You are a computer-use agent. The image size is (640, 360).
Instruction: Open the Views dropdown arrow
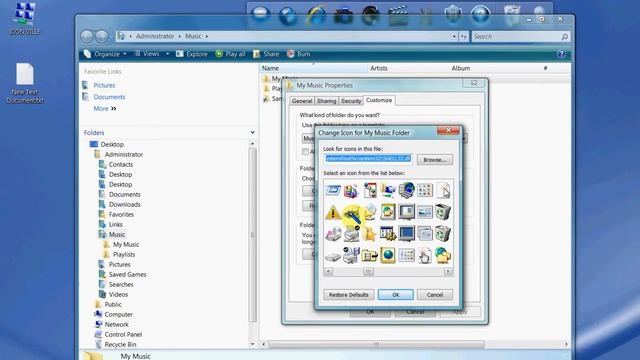pyautogui.click(x=167, y=54)
